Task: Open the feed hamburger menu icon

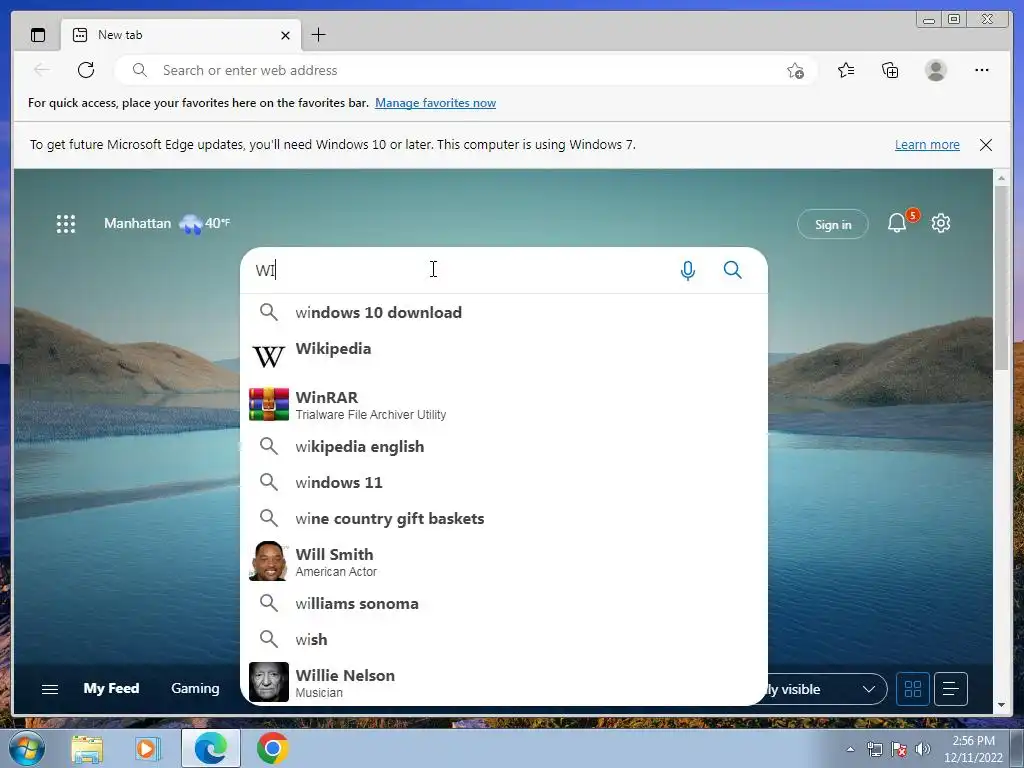Action: point(50,689)
